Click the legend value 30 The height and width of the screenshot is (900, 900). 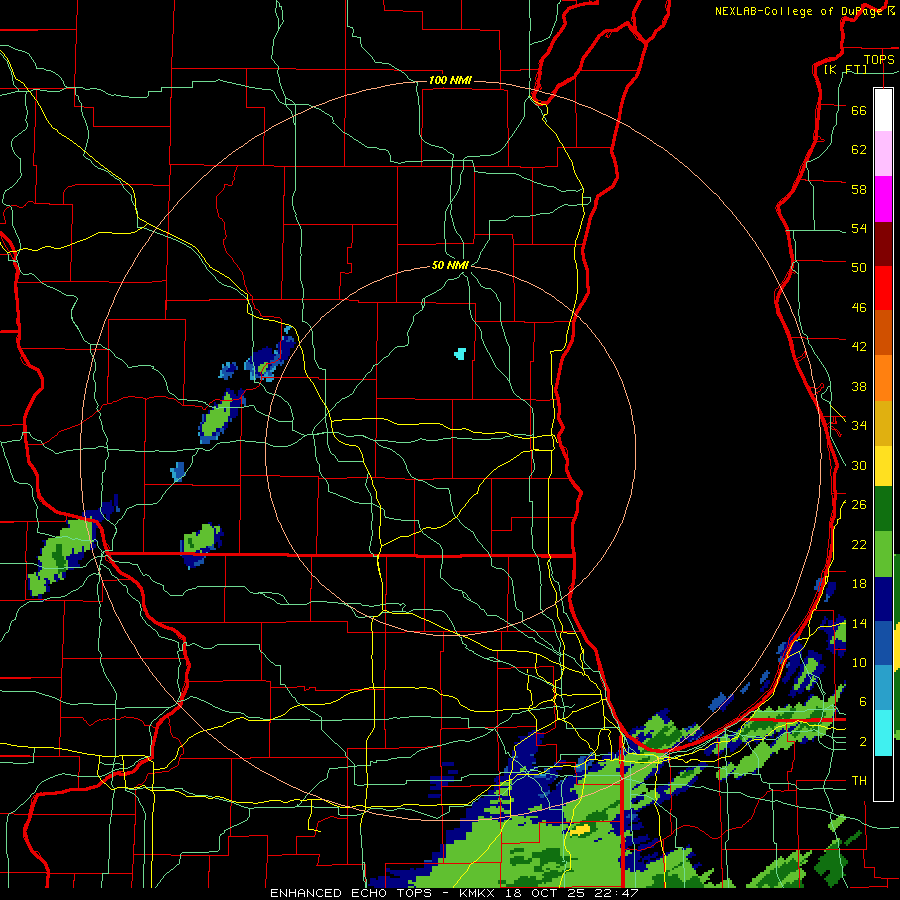(x=859, y=465)
